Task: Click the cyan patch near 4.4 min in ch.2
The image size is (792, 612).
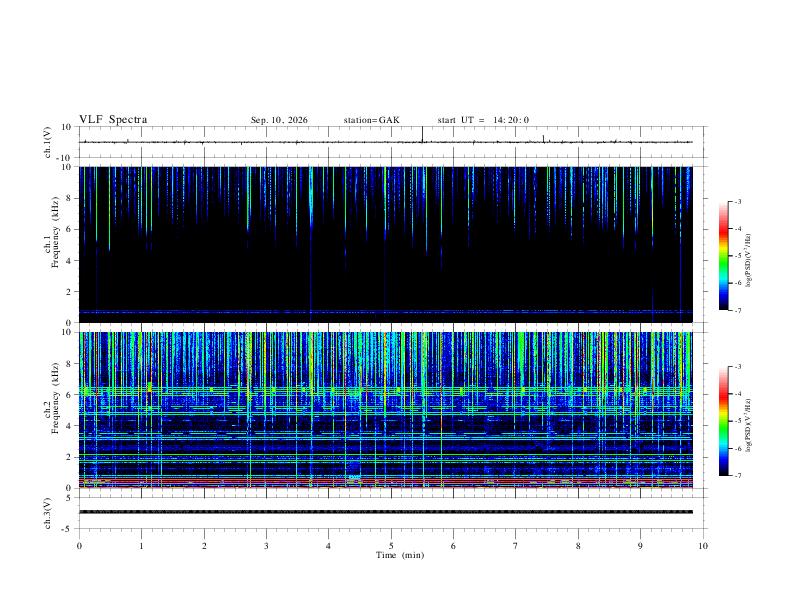Action: 355,477
